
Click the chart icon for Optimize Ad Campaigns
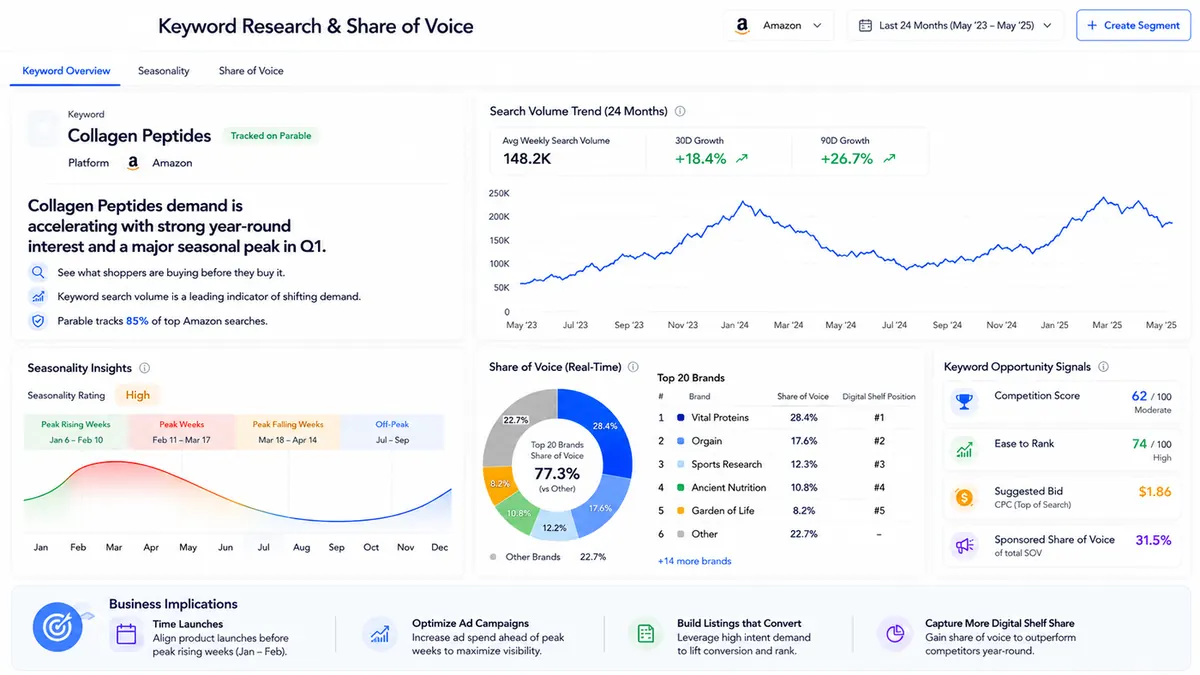380,634
